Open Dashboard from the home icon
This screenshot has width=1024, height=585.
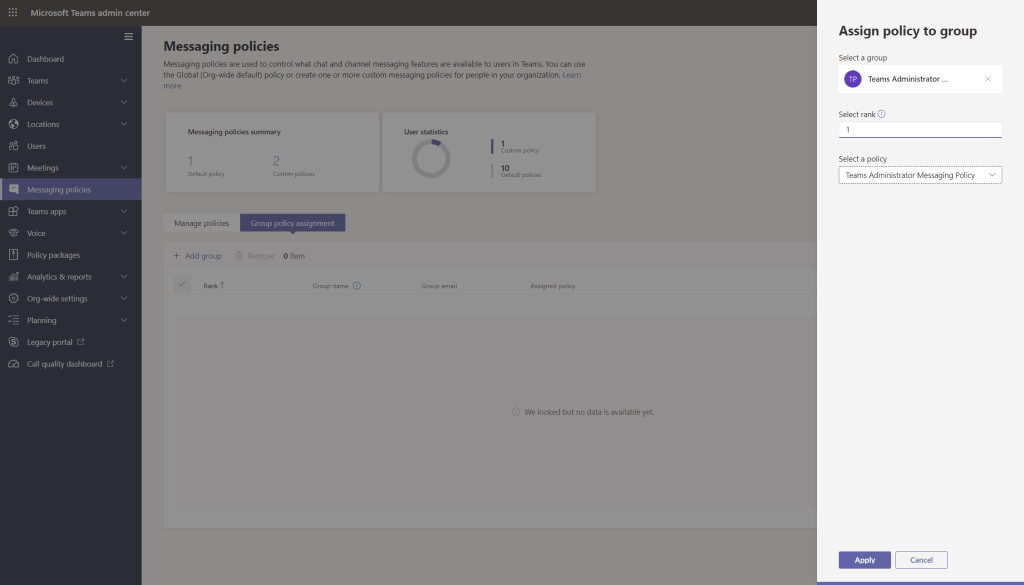click(x=13, y=59)
